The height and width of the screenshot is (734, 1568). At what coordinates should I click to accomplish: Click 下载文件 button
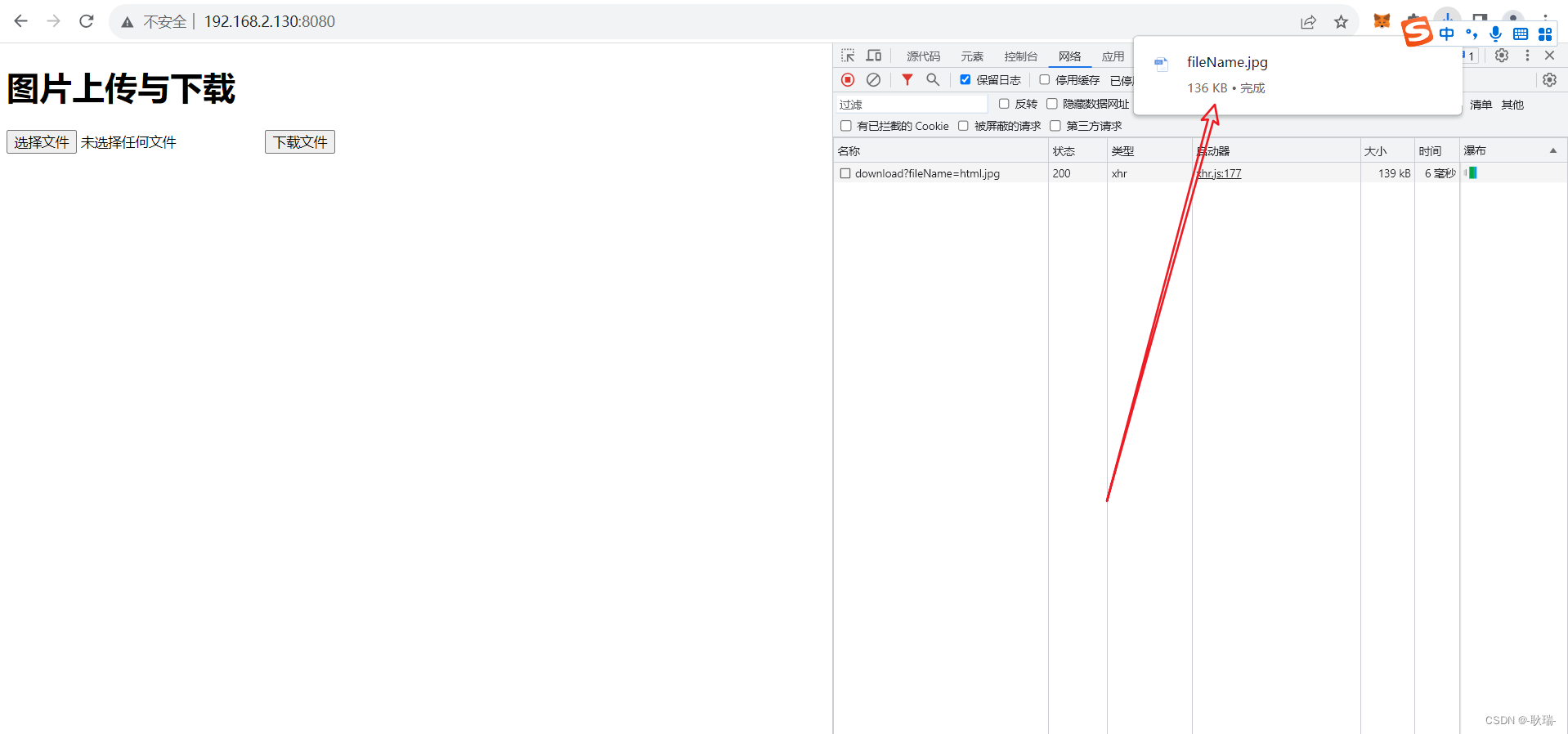pyautogui.click(x=300, y=142)
